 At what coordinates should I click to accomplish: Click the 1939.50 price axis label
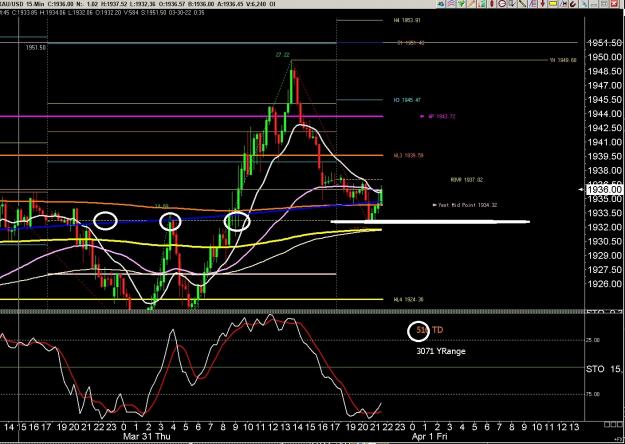605,156
